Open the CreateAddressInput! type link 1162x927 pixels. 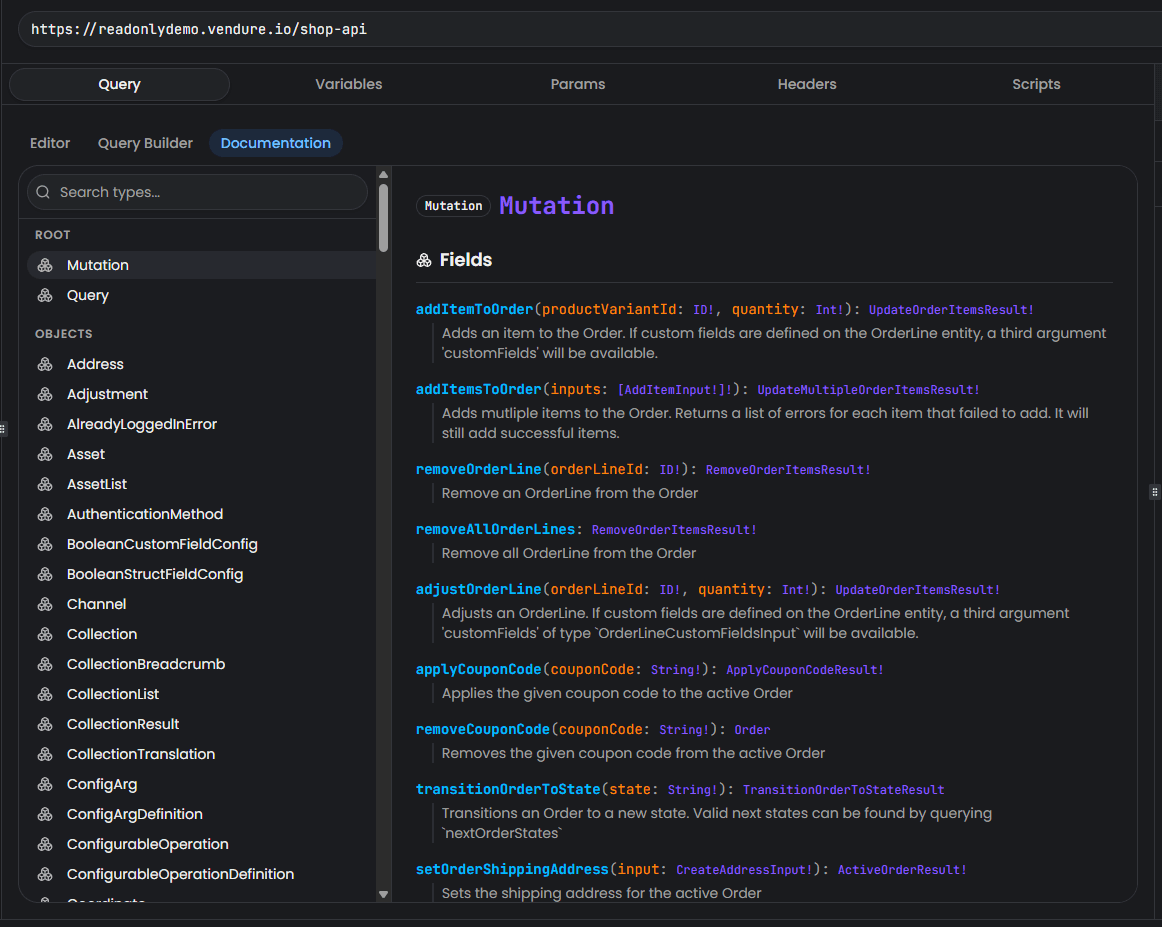click(744, 870)
